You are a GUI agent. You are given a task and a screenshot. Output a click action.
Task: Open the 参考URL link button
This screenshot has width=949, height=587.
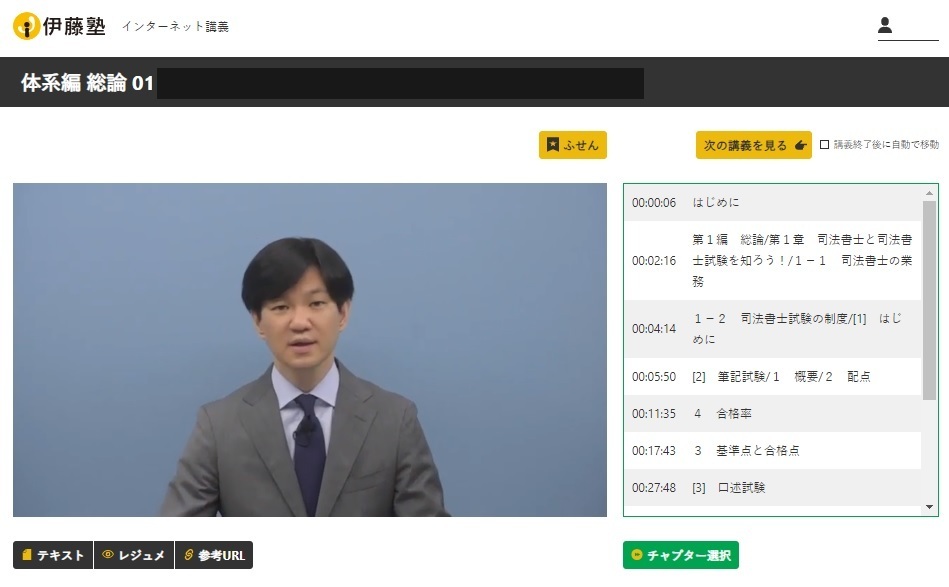(x=213, y=555)
